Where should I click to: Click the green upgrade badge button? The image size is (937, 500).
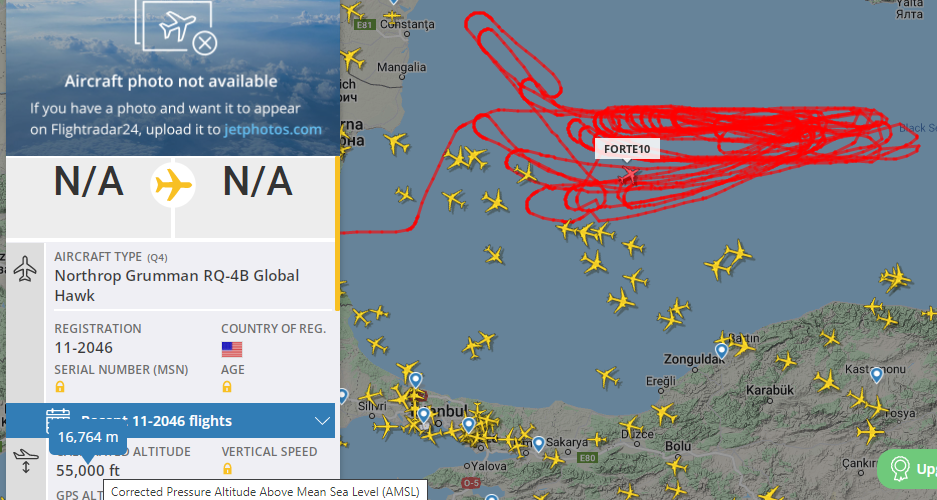[x=907, y=469]
